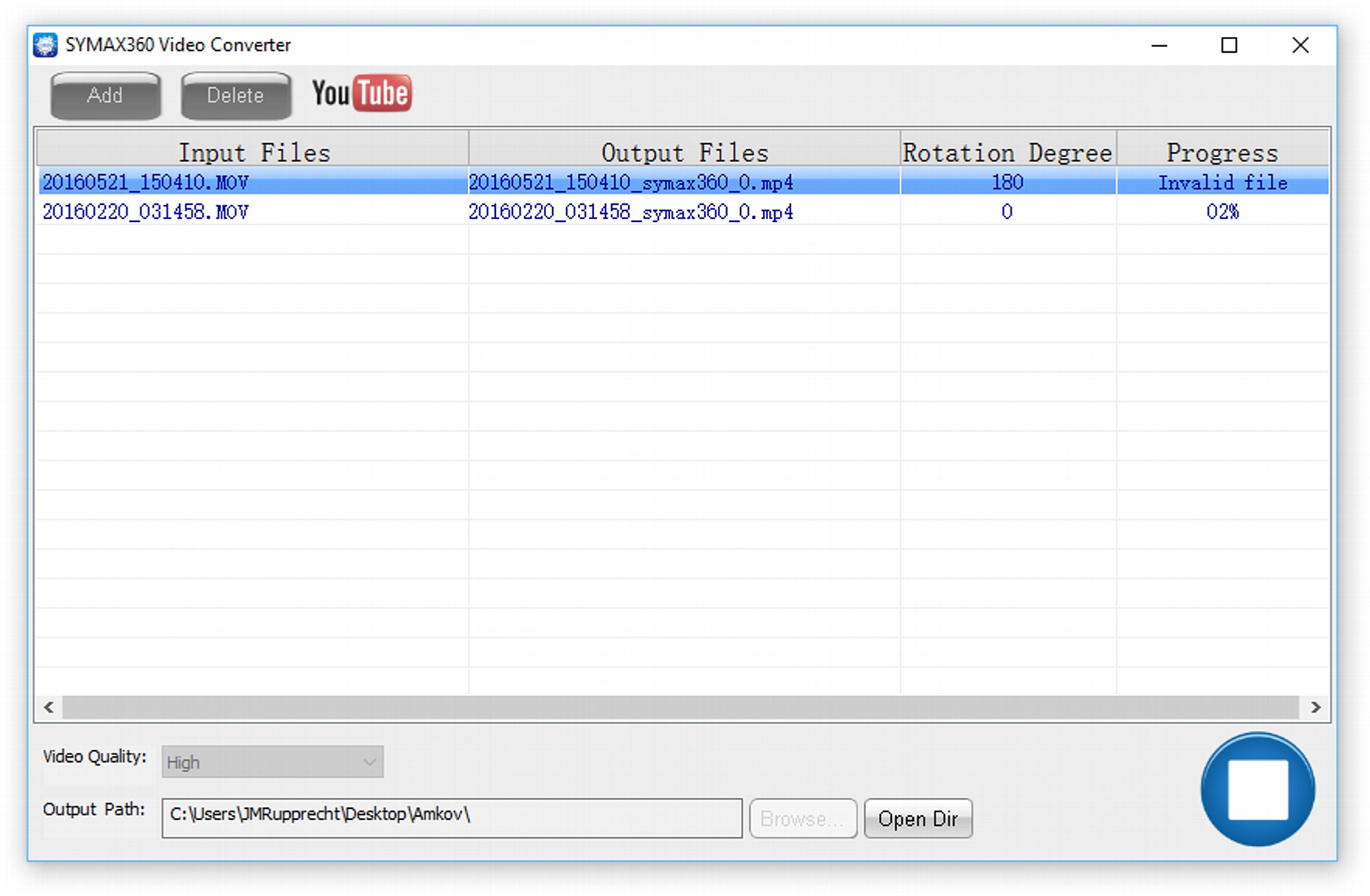Click rotation value 180 in first row
Viewport: 1370px width, 896px height.
1007,182
